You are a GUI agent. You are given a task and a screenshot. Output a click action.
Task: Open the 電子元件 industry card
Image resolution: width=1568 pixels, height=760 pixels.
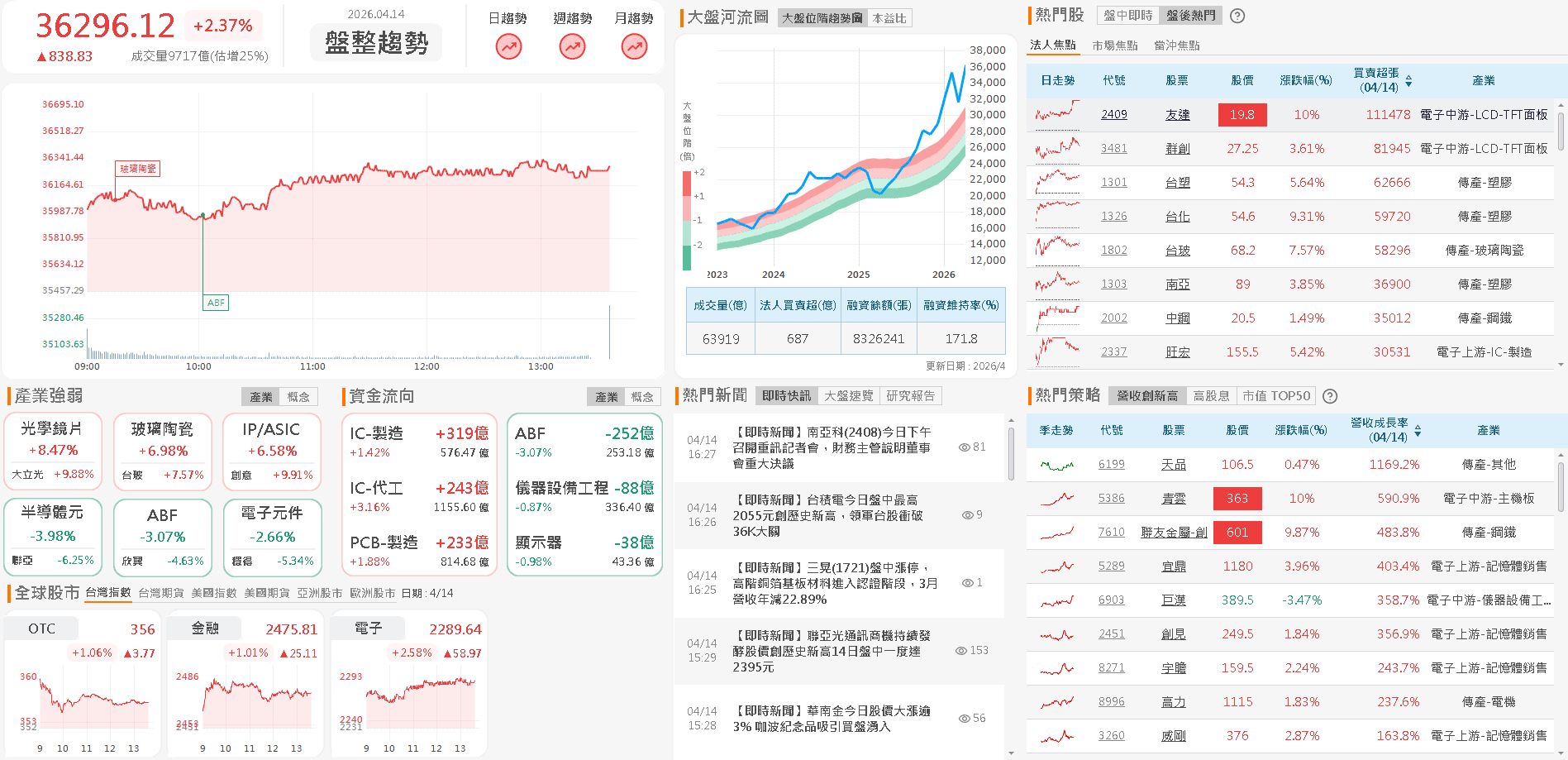coord(272,537)
